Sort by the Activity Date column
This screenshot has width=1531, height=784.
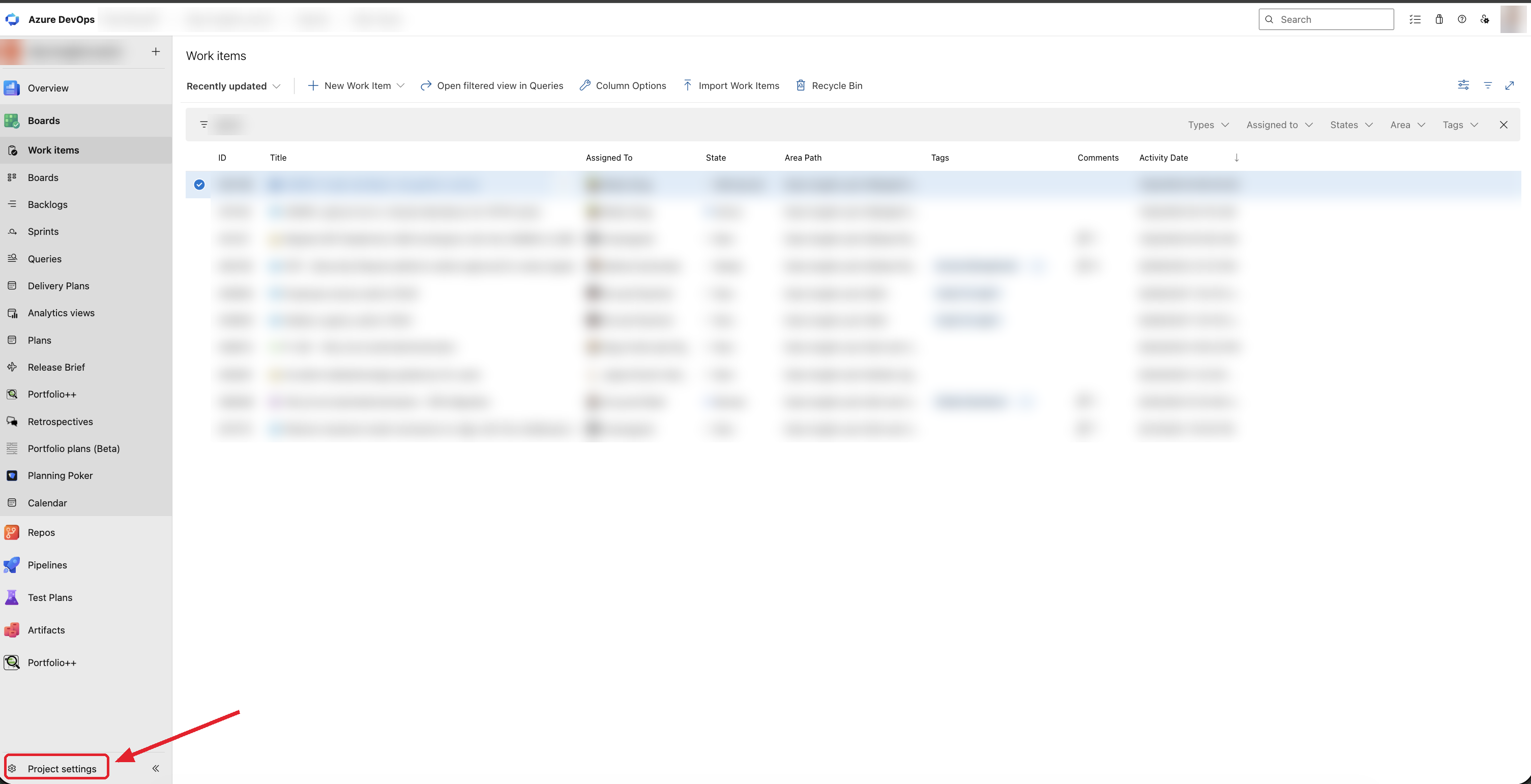[1163, 158]
